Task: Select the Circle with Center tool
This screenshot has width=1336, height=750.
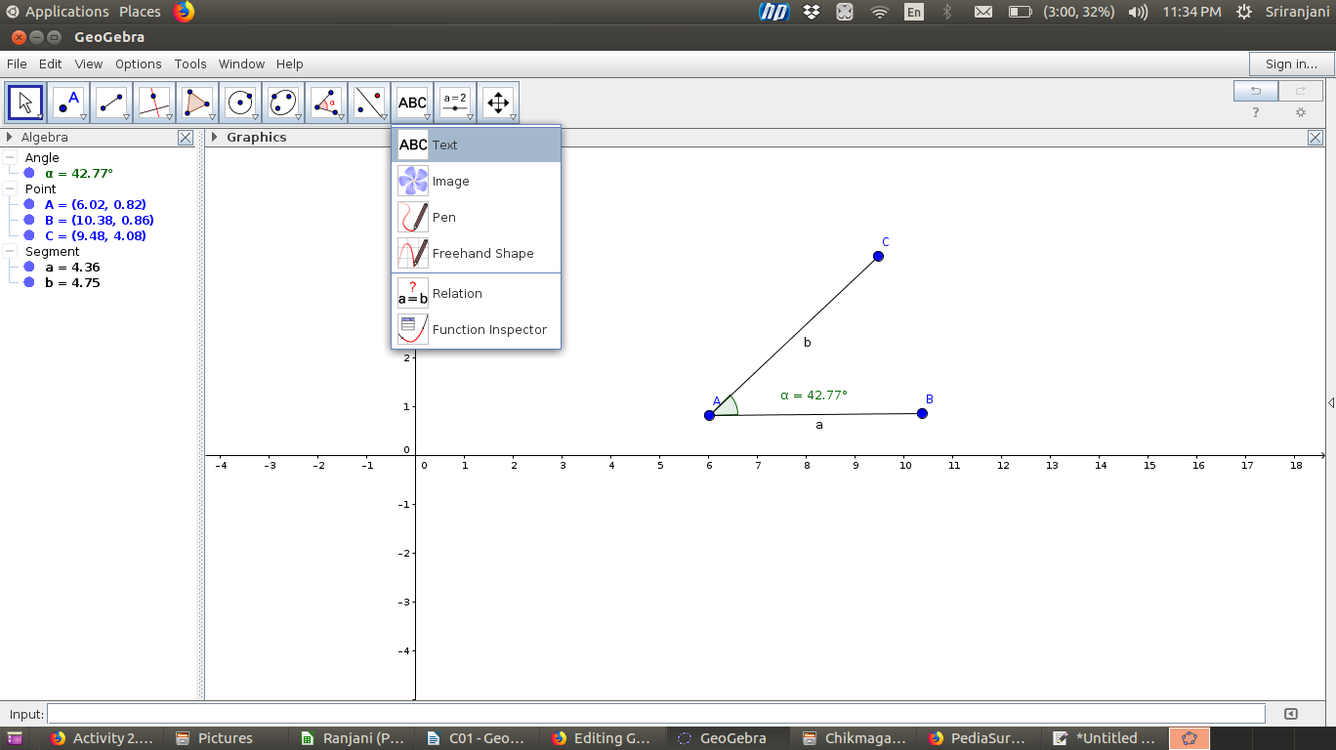Action: coord(239,101)
